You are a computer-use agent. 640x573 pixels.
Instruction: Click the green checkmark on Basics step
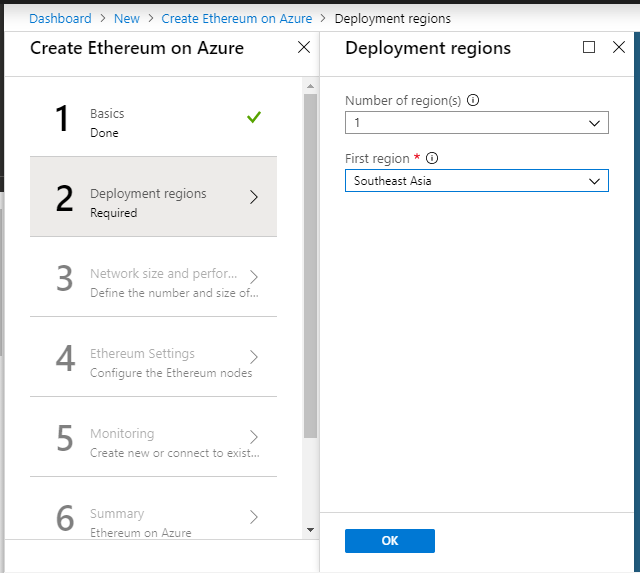(x=253, y=118)
